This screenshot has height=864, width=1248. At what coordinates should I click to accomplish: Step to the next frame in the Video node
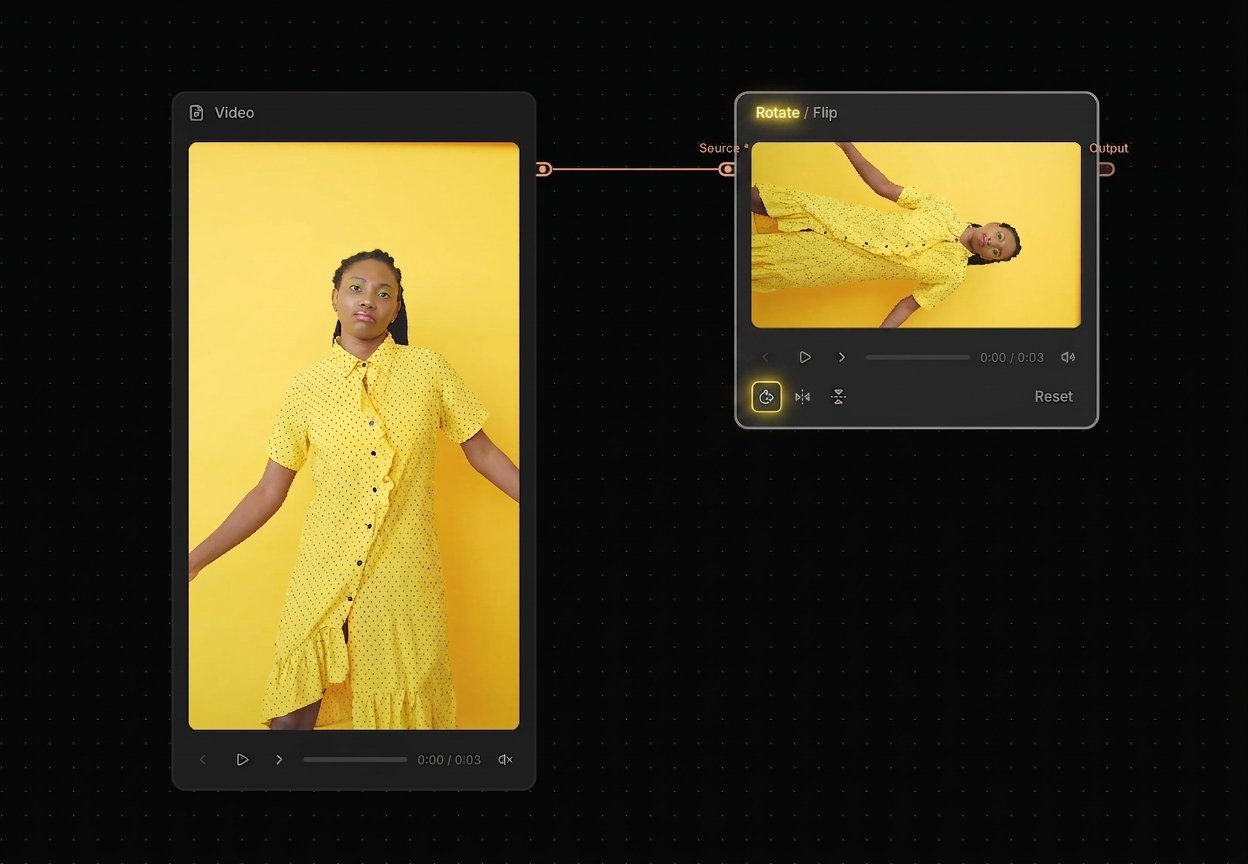point(279,760)
